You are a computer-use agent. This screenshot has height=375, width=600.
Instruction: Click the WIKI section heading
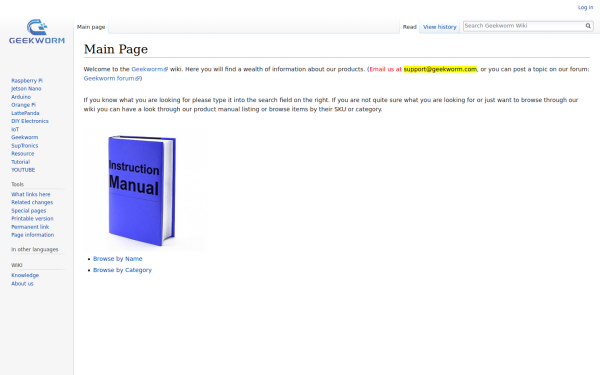coord(16,265)
